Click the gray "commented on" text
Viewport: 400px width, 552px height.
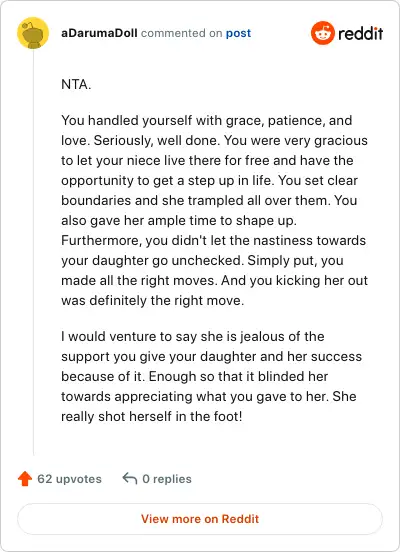(181, 33)
